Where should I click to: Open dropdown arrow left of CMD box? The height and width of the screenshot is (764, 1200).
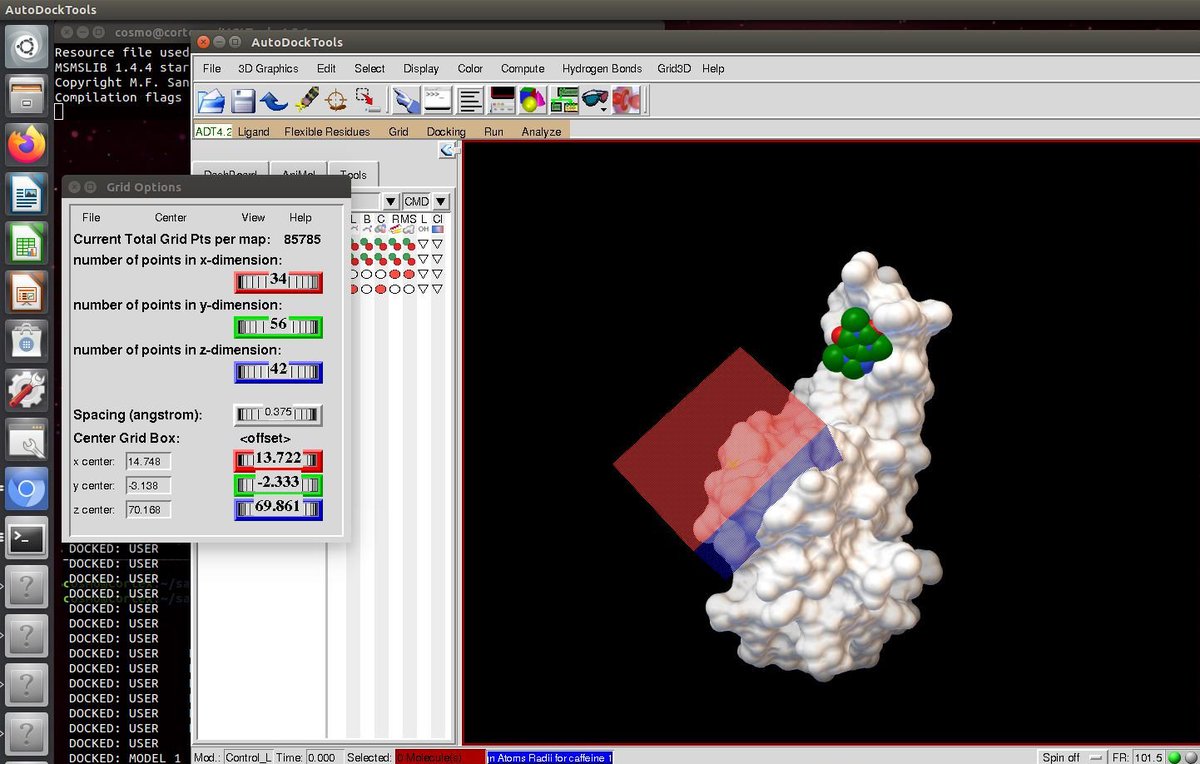point(391,201)
